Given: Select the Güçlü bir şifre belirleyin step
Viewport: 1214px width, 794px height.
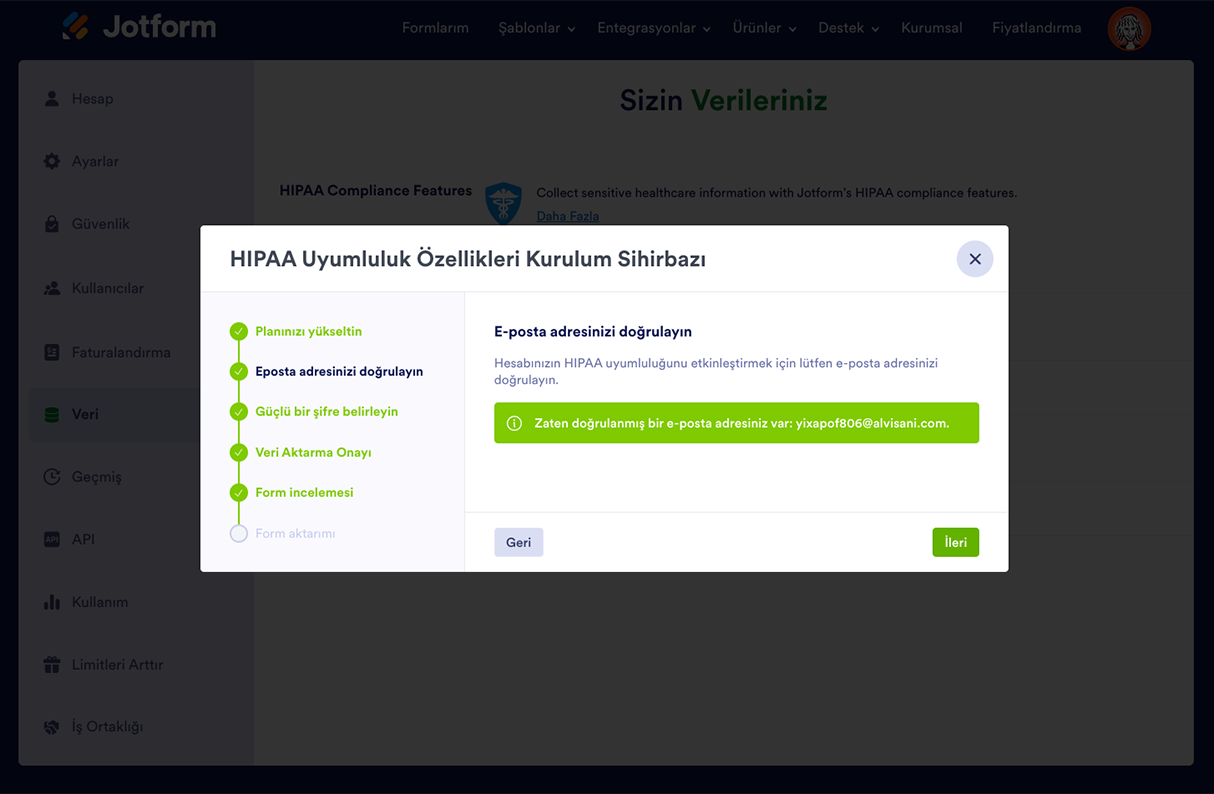Looking at the screenshot, I should tap(327, 411).
